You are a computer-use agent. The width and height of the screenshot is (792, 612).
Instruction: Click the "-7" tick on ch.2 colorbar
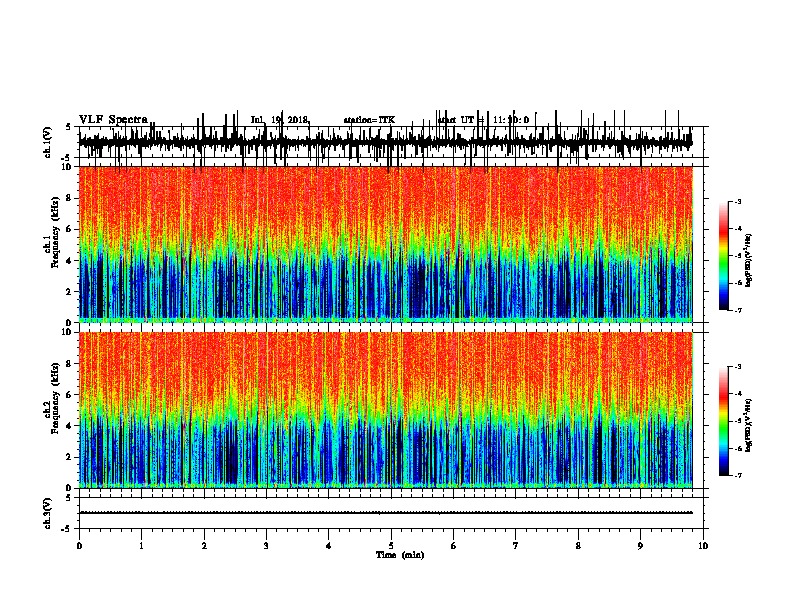[x=738, y=476]
